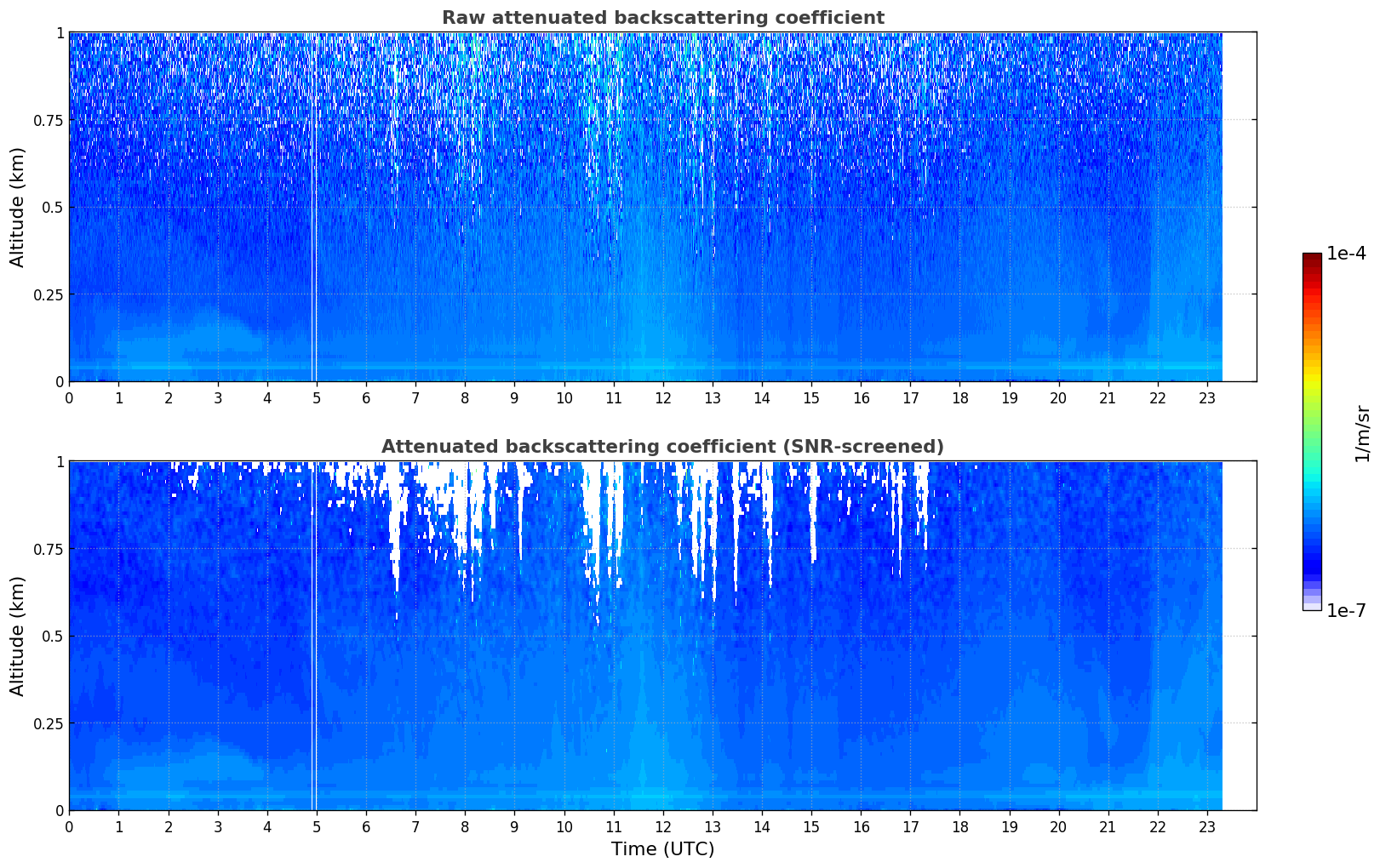Click hour tick '12' under the SNR-screened plot
The width and height of the screenshot is (1380, 868).
[662, 826]
